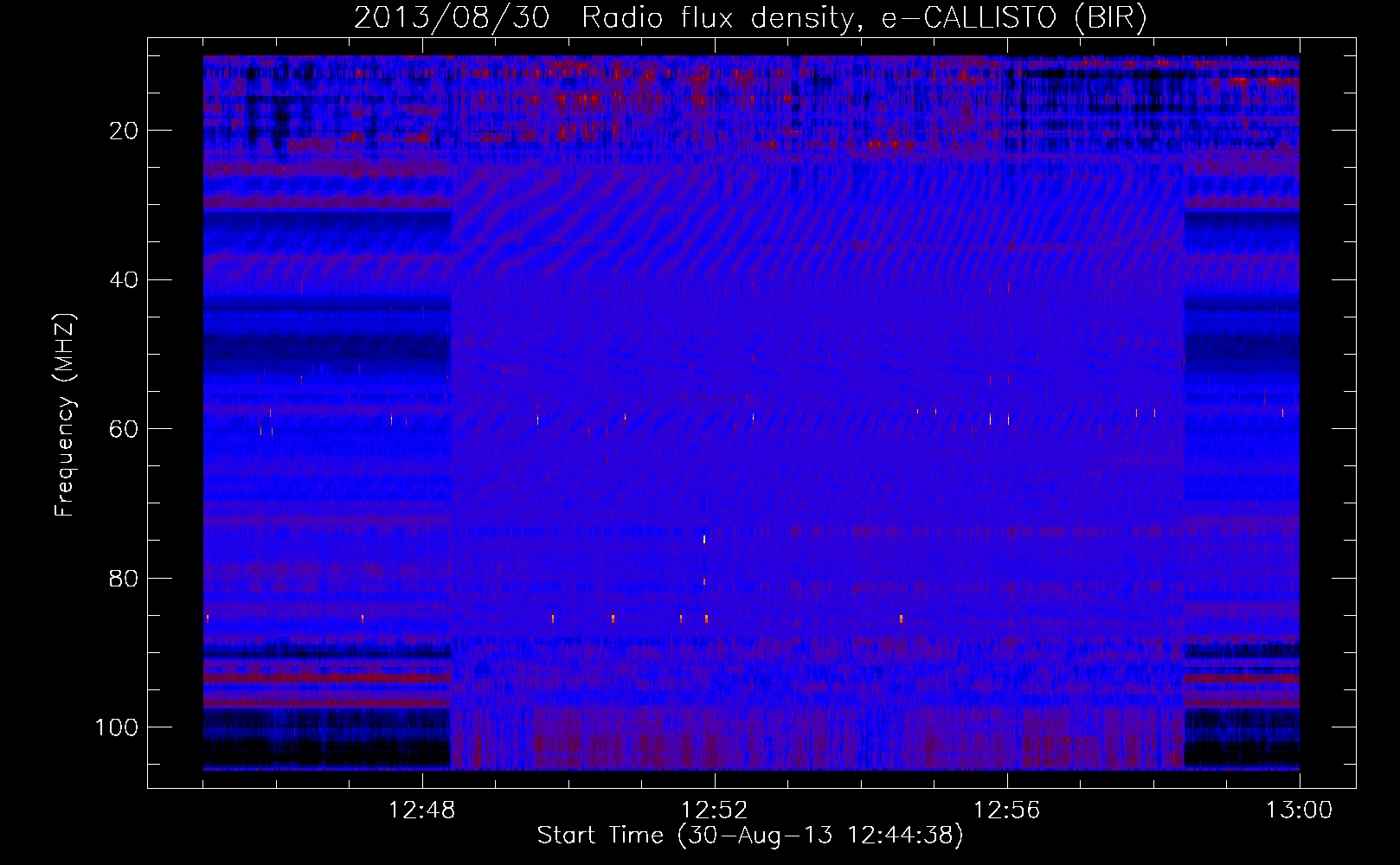Viewport: 1400px width, 865px height.
Task: Click the 'Start Time (30-Aug-13 12:44:38)' label
Action: tap(750, 836)
